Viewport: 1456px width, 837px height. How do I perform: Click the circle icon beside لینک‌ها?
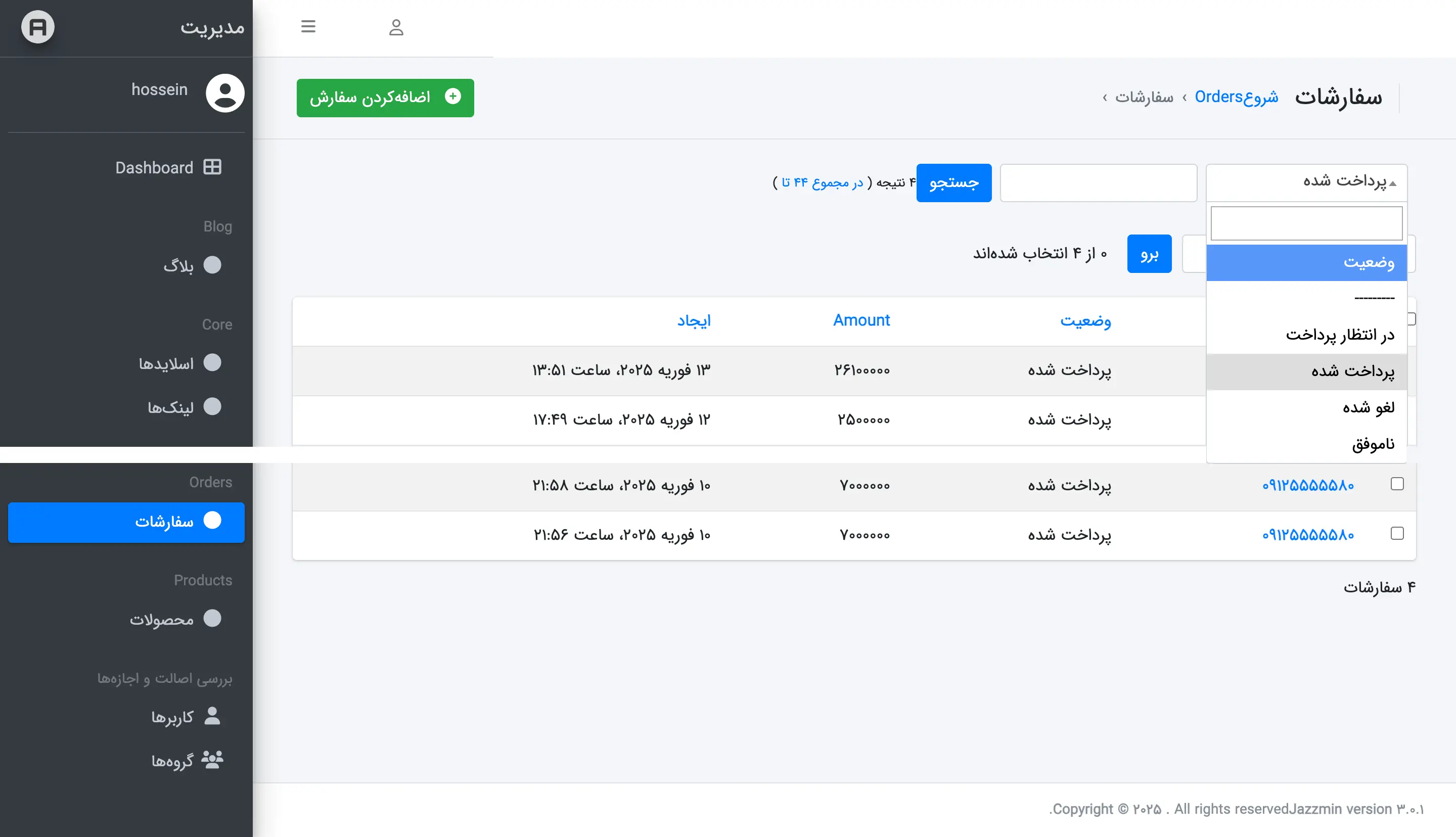[x=212, y=406]
